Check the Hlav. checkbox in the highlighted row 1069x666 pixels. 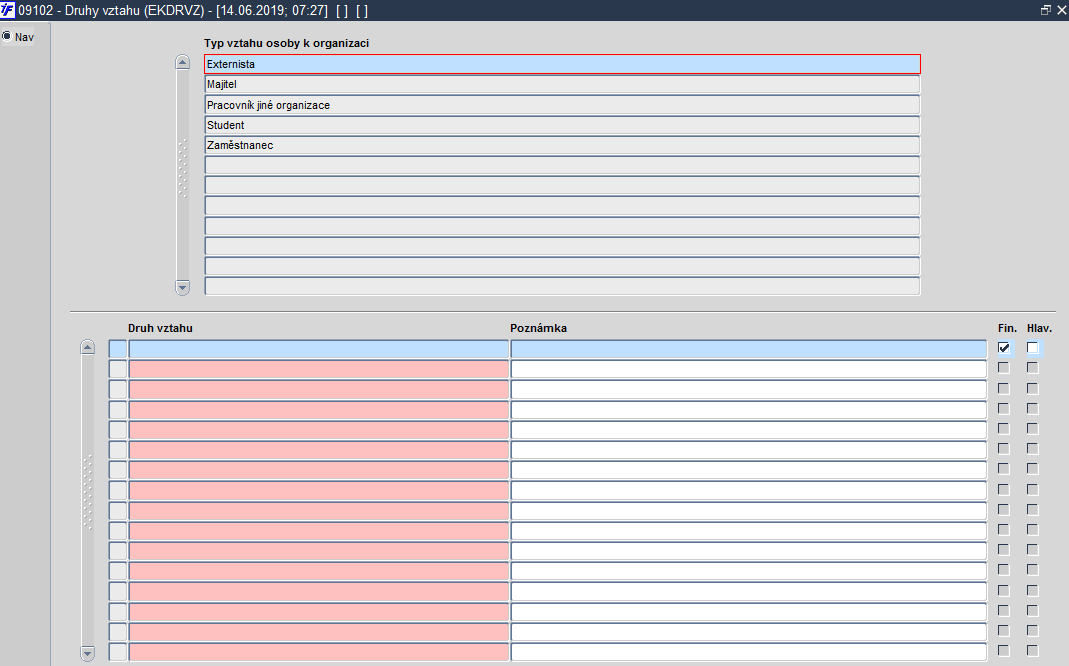[1033, 348]
